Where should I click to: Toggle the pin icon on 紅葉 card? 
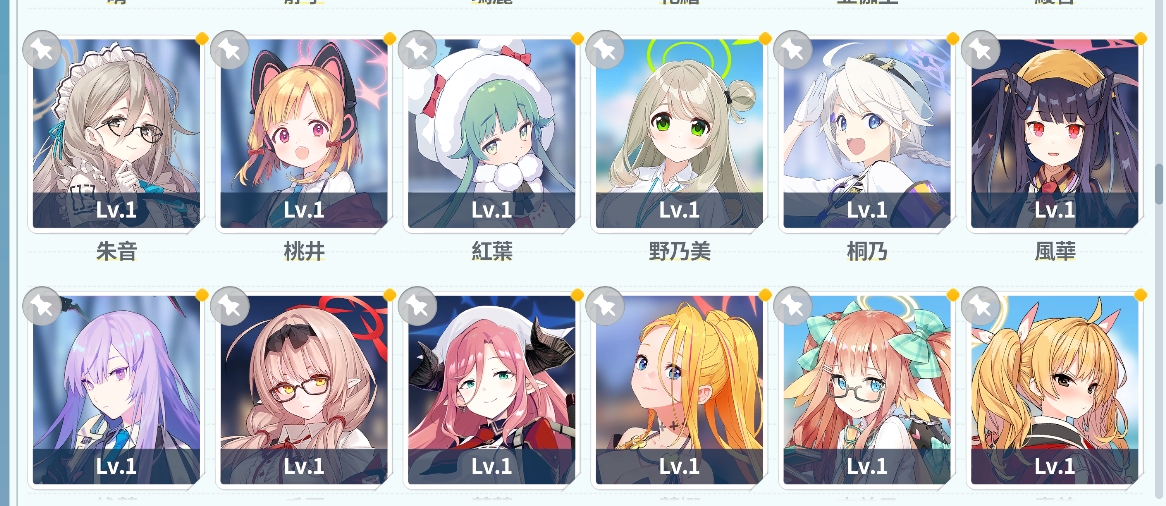tap(417, 50)
